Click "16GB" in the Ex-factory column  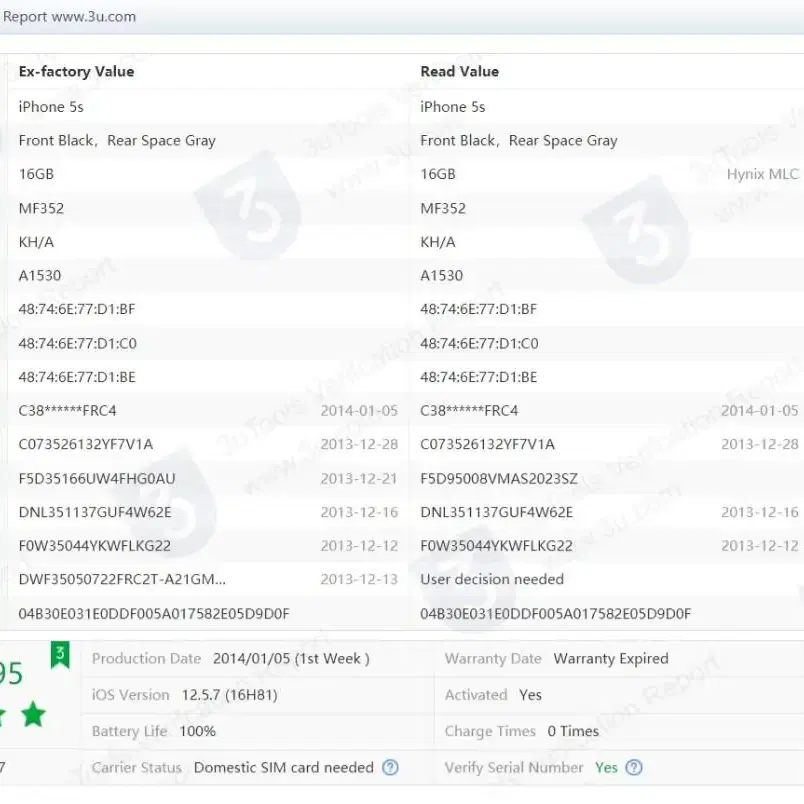pyautogui.click(x=36, y=174)
